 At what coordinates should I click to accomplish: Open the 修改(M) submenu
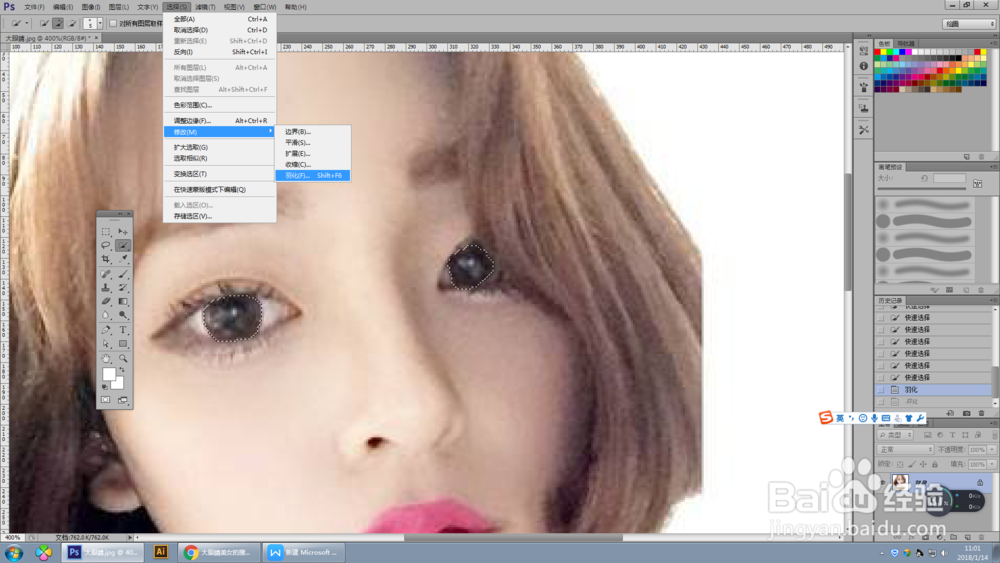[x=219, y=132]
